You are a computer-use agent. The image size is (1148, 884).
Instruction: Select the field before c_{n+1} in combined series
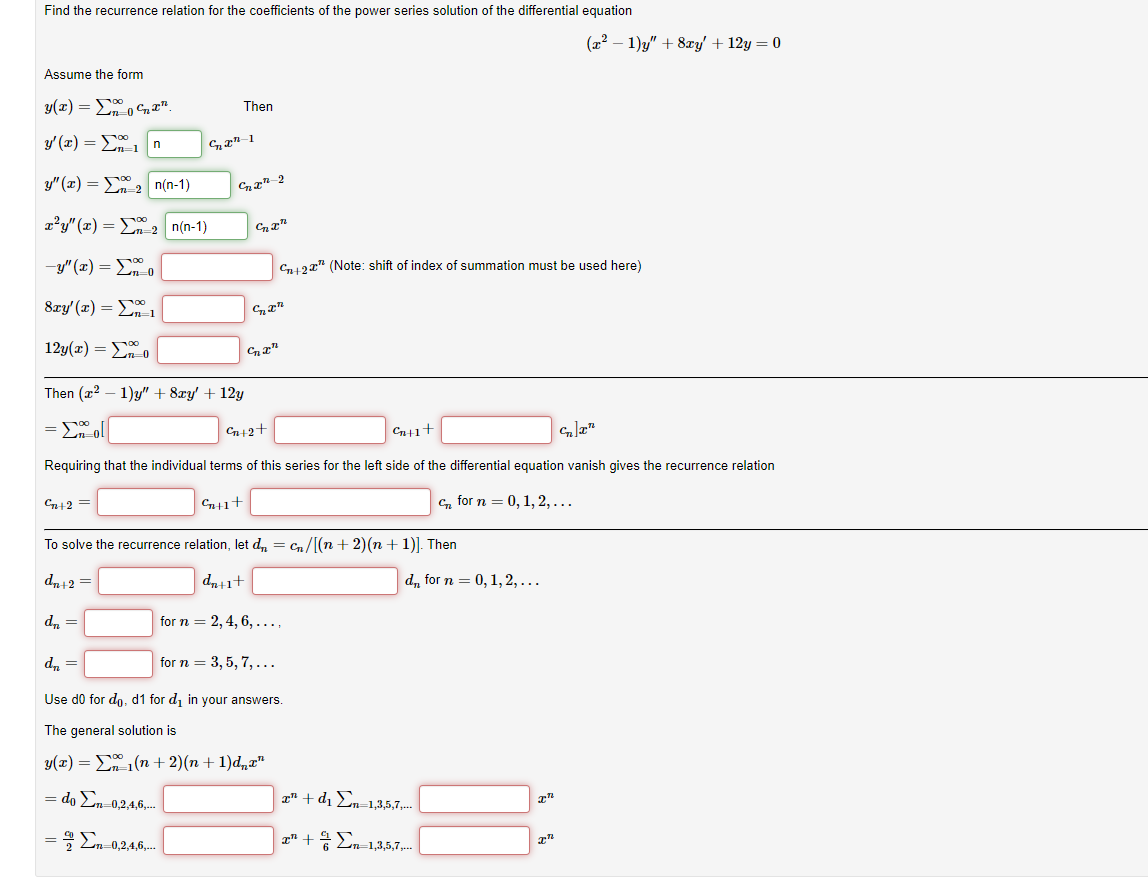[329, 430]
